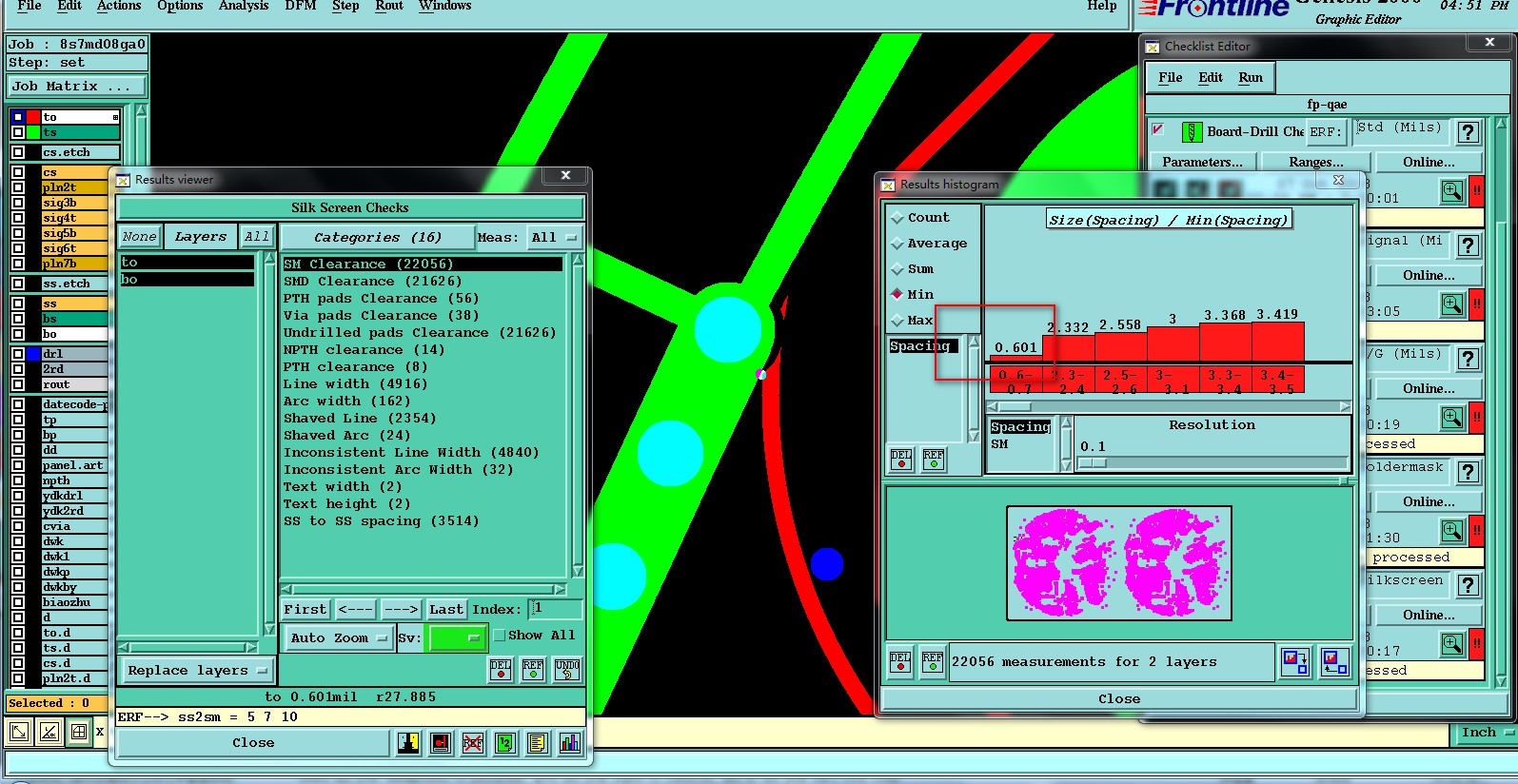
Task: Select the Min radio option
Action: click(x=897, y=295)
